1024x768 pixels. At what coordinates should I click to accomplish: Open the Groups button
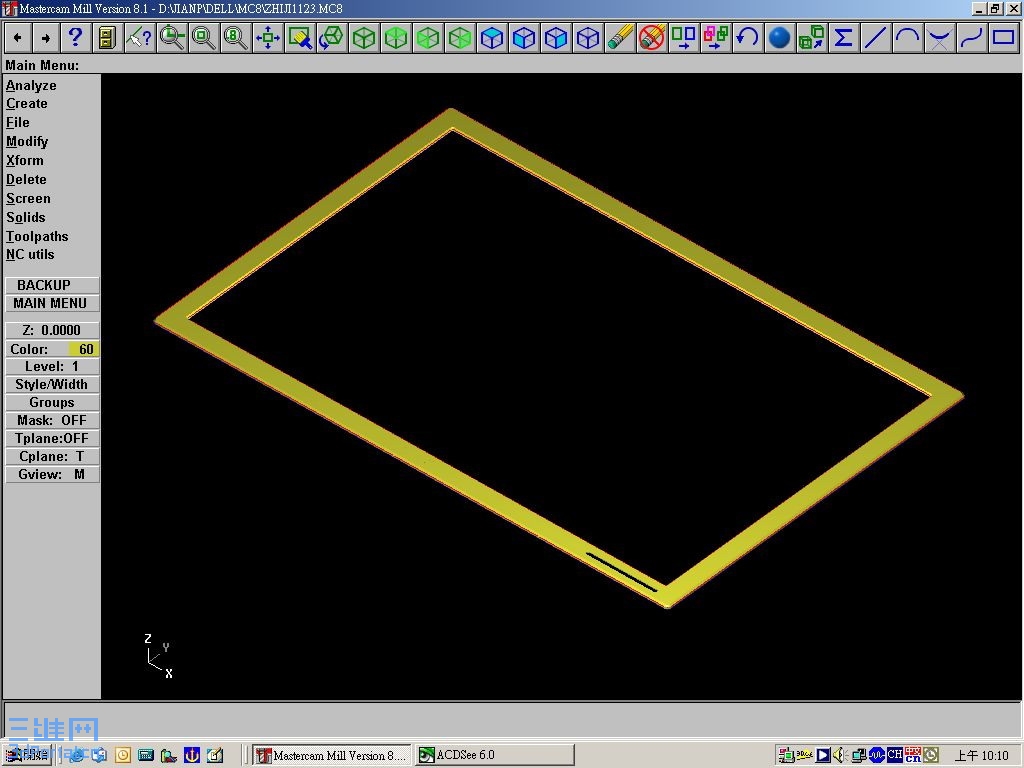coord(52,403)
